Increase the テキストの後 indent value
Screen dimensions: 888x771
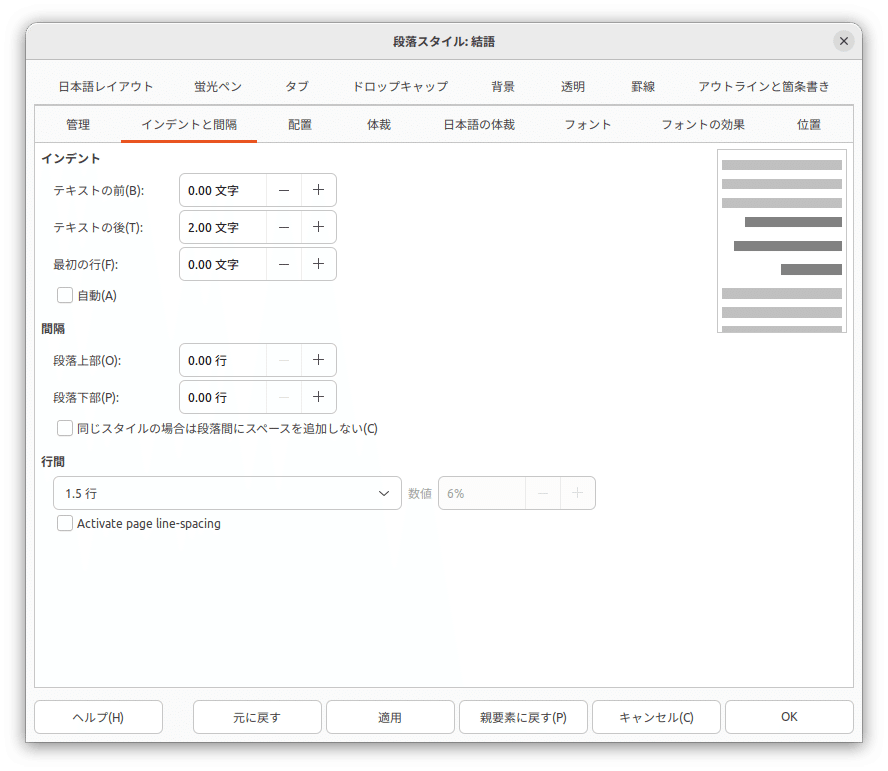[x=319, y=227]
